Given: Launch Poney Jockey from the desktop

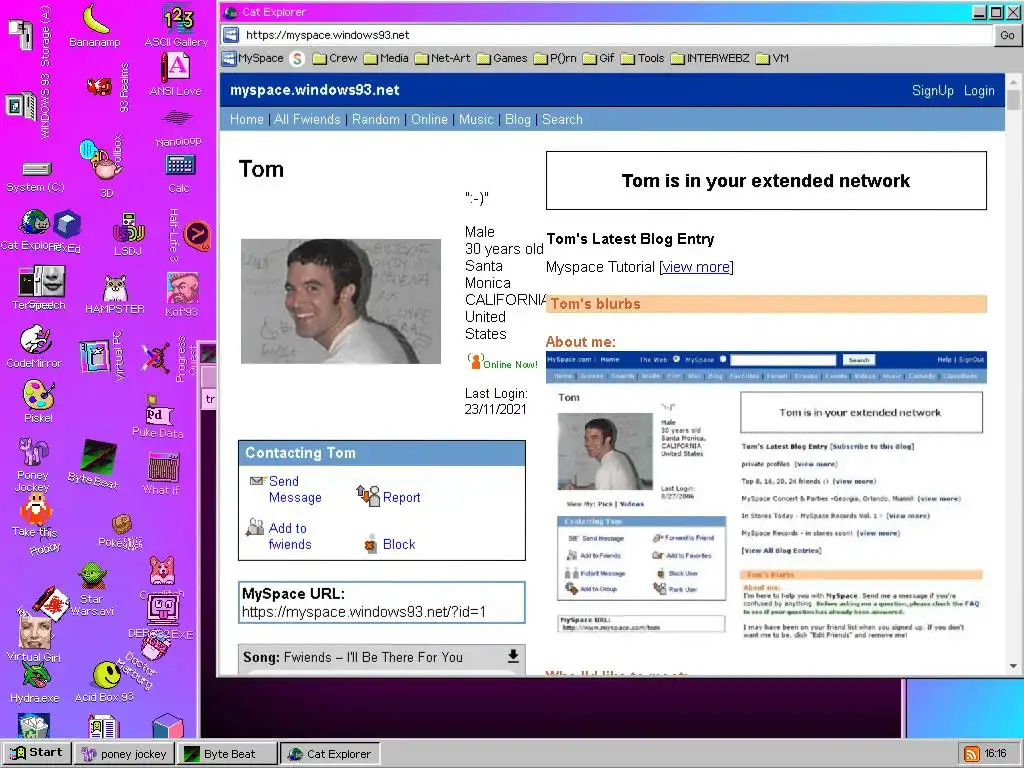Looking at the screenshot, I should pyautogui.click(x=32, y=464).
